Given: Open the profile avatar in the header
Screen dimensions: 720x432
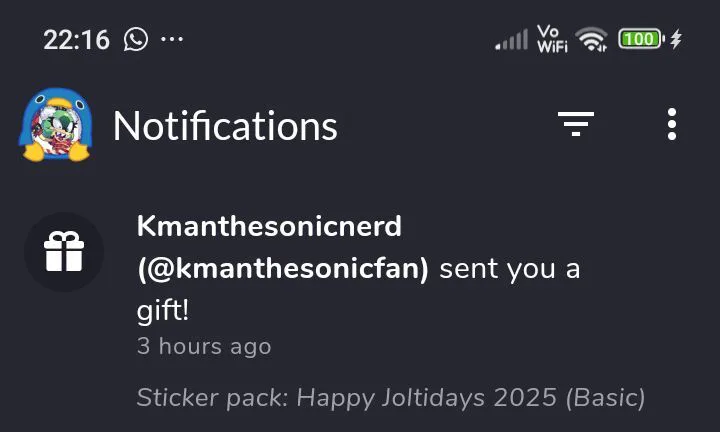Looking at the screenshot, I should (x=54, y=125).
